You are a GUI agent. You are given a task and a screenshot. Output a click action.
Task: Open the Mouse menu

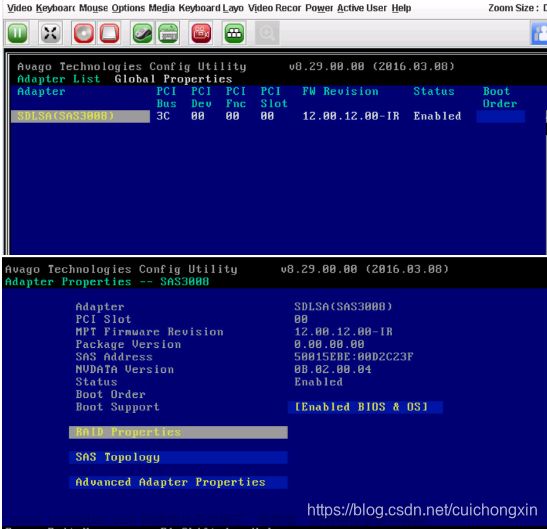point(93,8)
